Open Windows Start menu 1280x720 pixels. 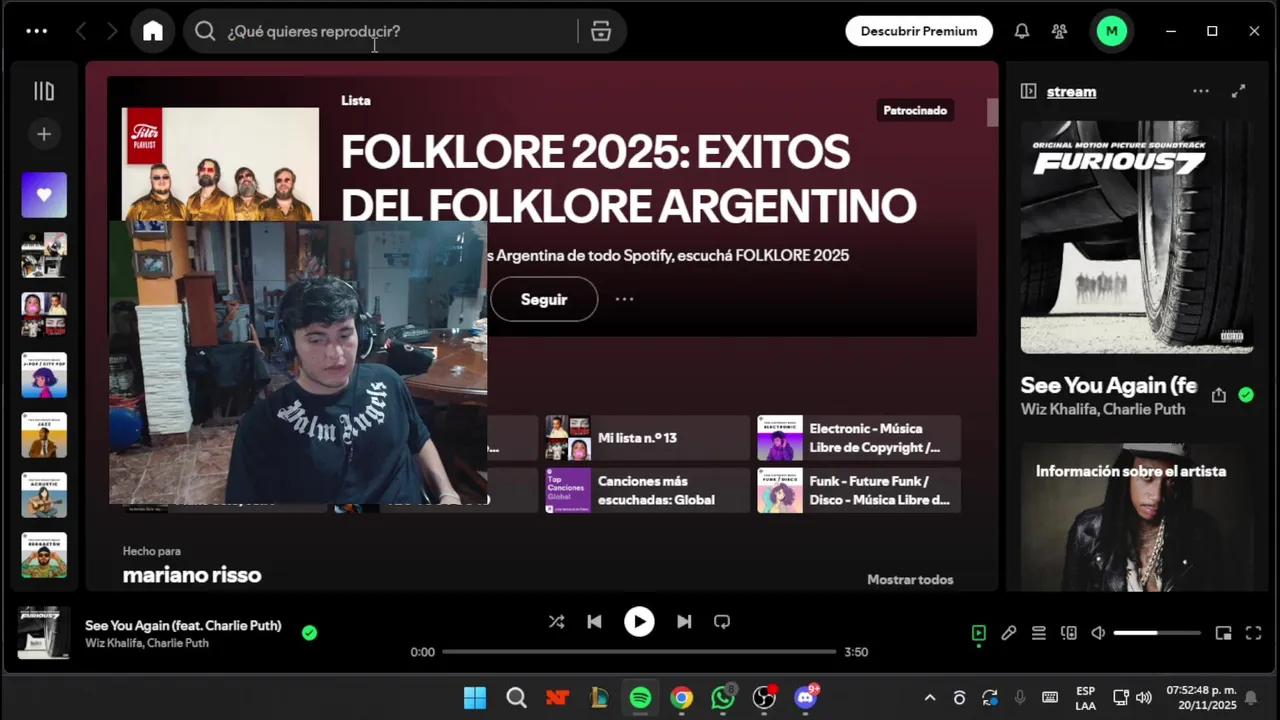[x=475, y=698]
